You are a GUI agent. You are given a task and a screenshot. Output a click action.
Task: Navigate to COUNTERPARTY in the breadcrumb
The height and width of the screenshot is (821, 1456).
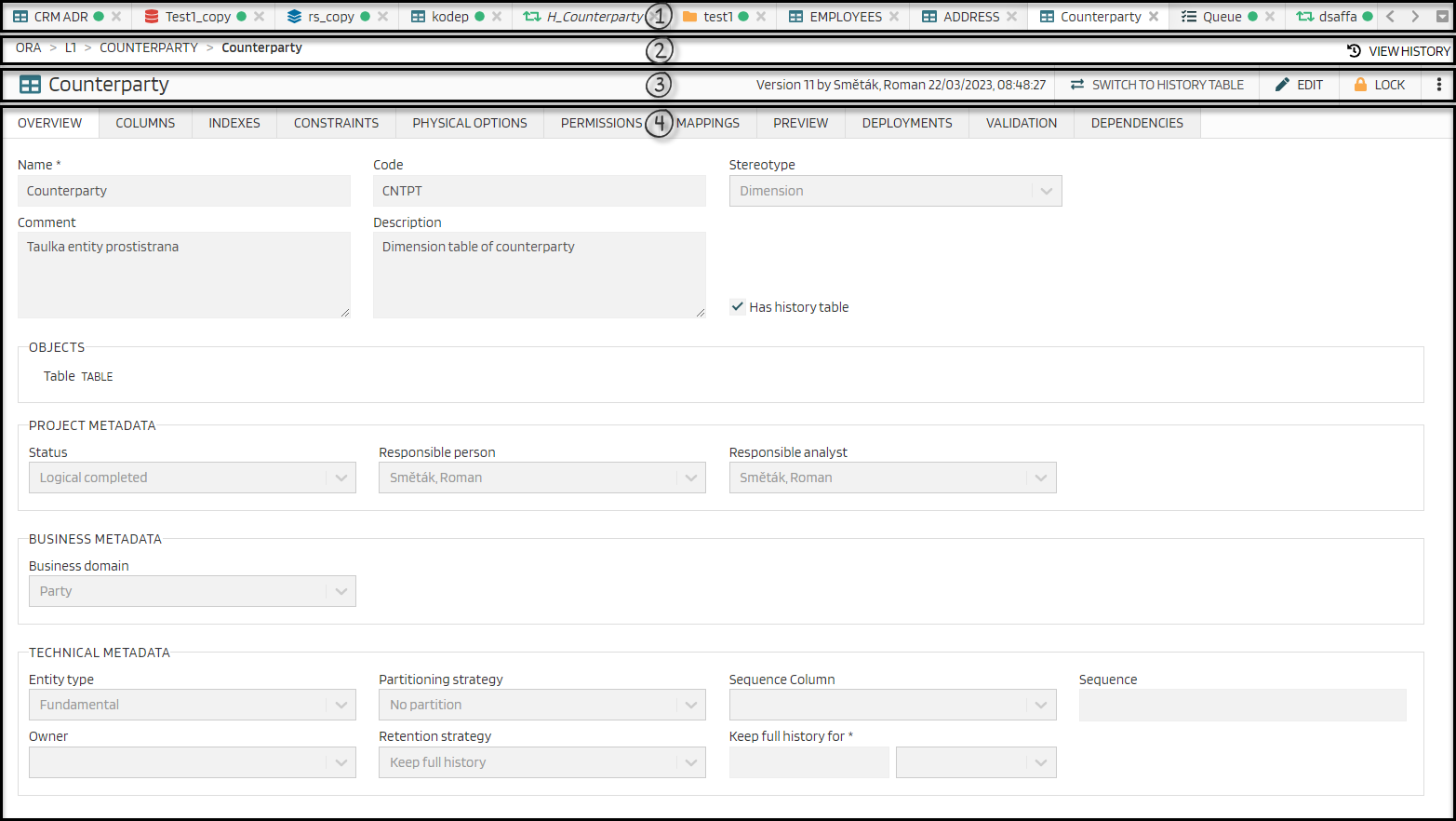[x=149, y=47]
